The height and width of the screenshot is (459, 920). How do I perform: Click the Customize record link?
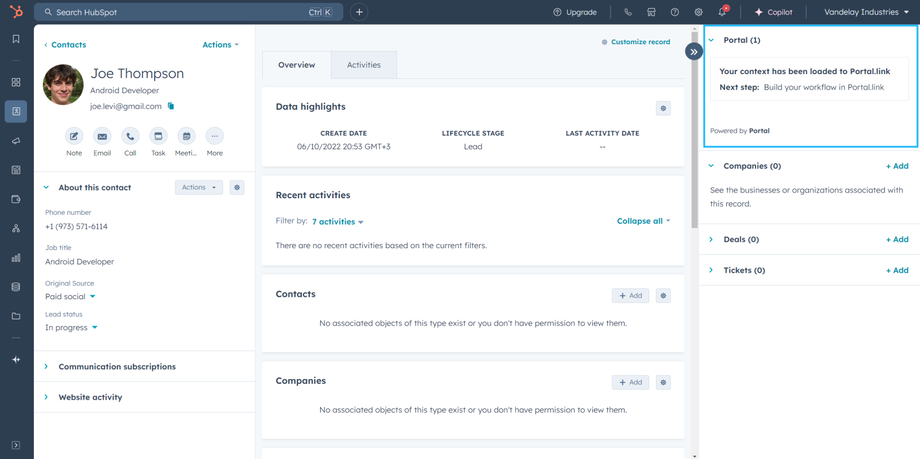click(640, 42)
